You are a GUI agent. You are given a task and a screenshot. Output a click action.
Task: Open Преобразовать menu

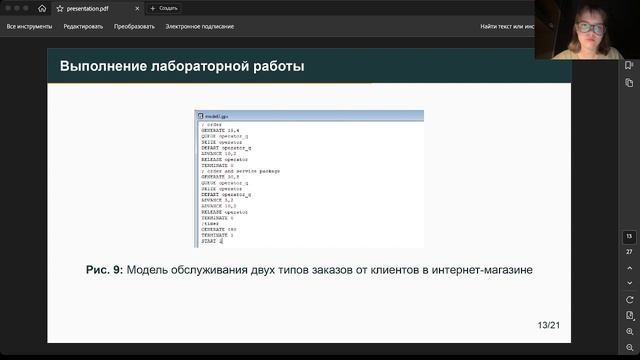click(x=134, y=27)
